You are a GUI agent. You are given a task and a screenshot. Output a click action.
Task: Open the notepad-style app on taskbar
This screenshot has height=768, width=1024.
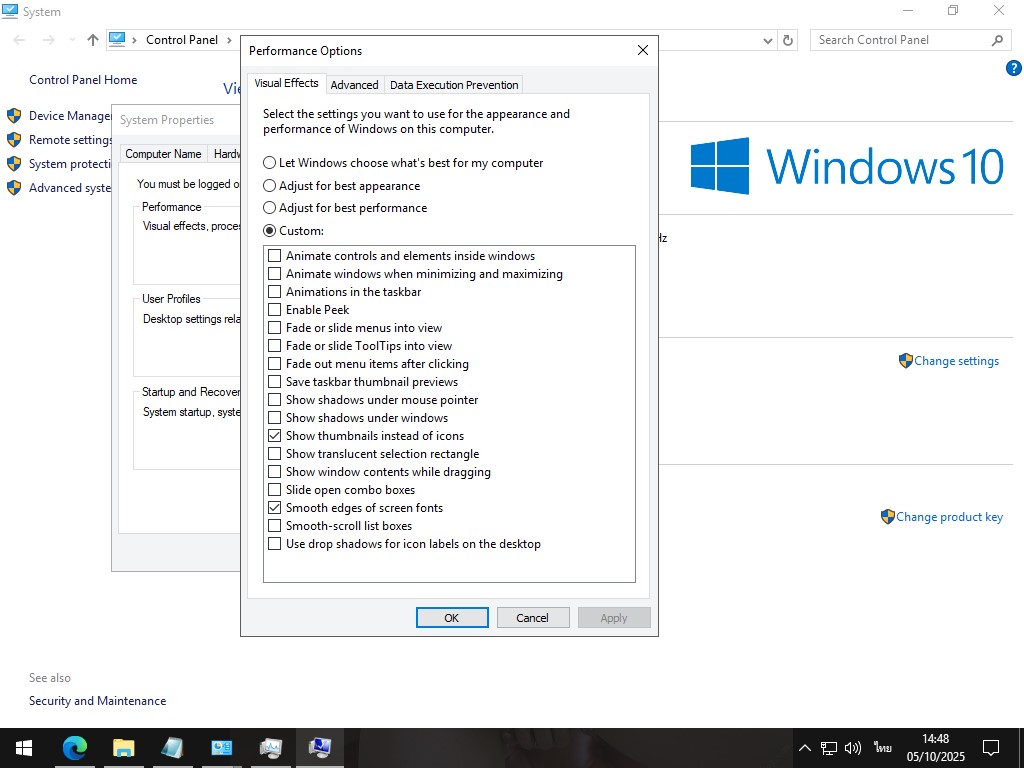[172, 748]
